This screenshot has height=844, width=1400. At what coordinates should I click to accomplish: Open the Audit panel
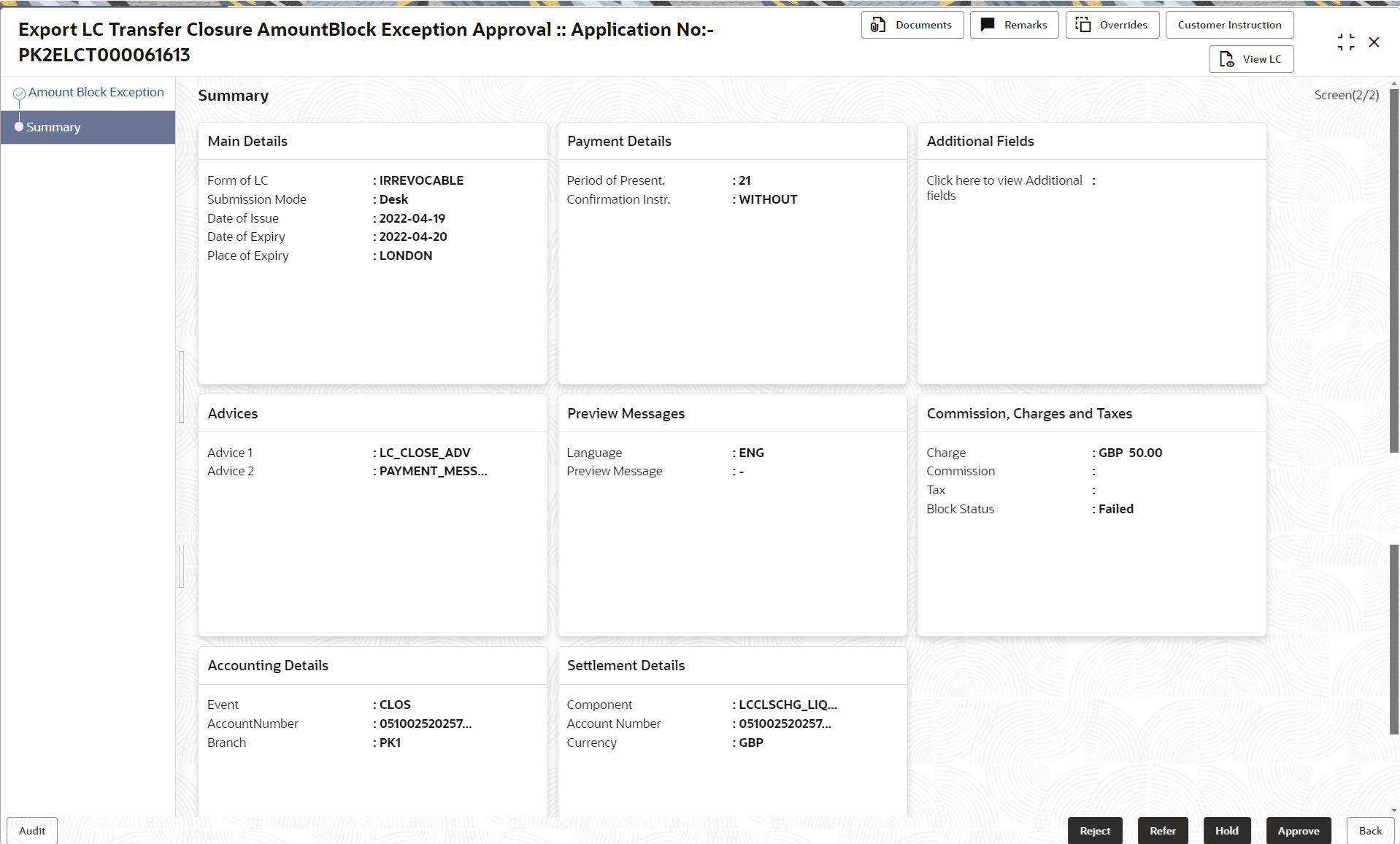31,830
